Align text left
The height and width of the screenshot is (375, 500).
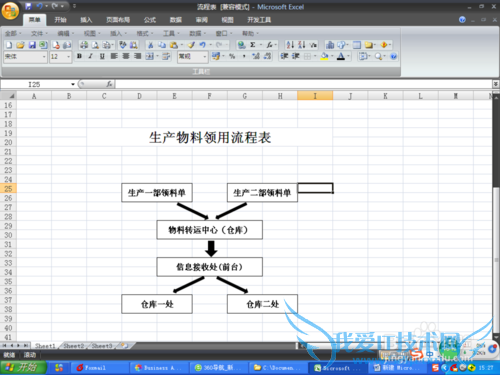[114, 56]
